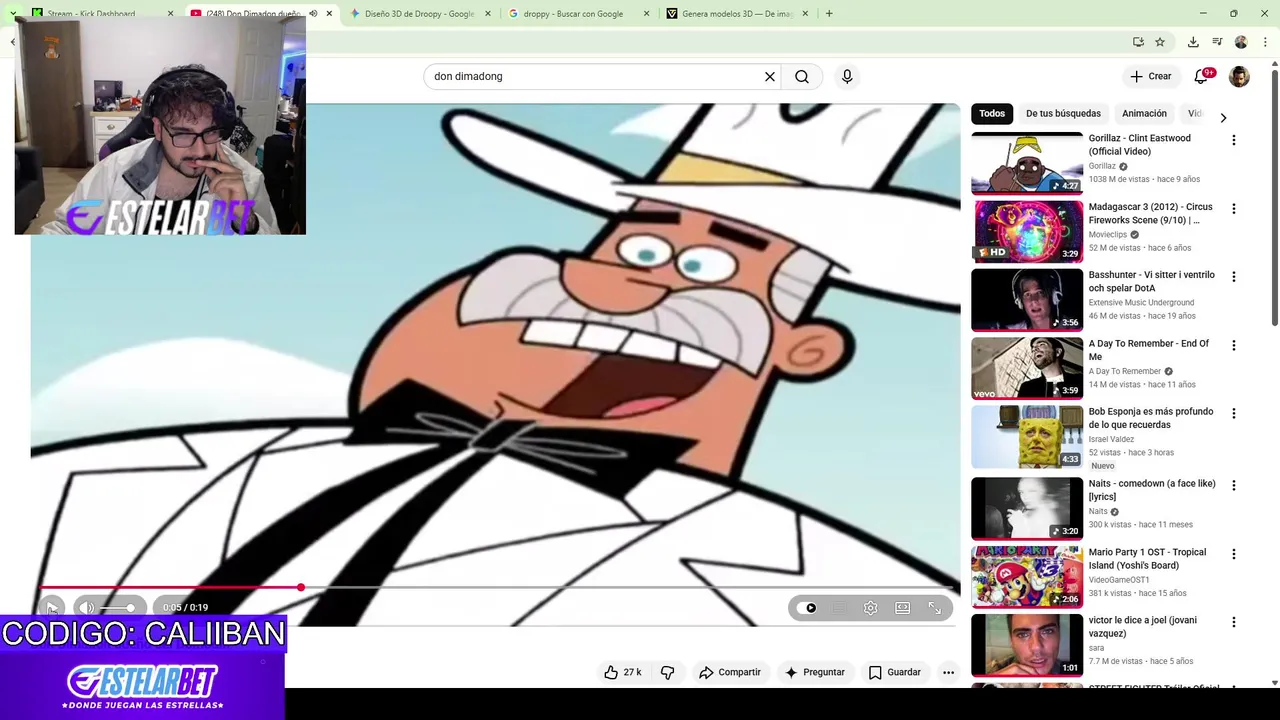Open Bob Esponja video thumbnail

tap(1027, 436)
